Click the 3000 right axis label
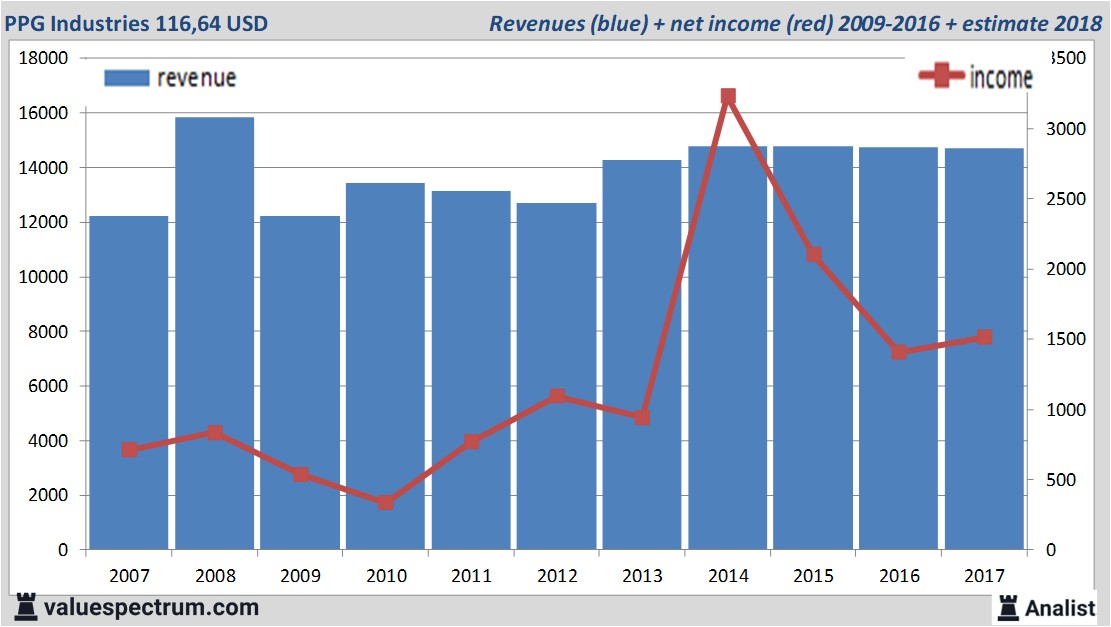This screenshot has width=1111, height=627. point(1066,129)
